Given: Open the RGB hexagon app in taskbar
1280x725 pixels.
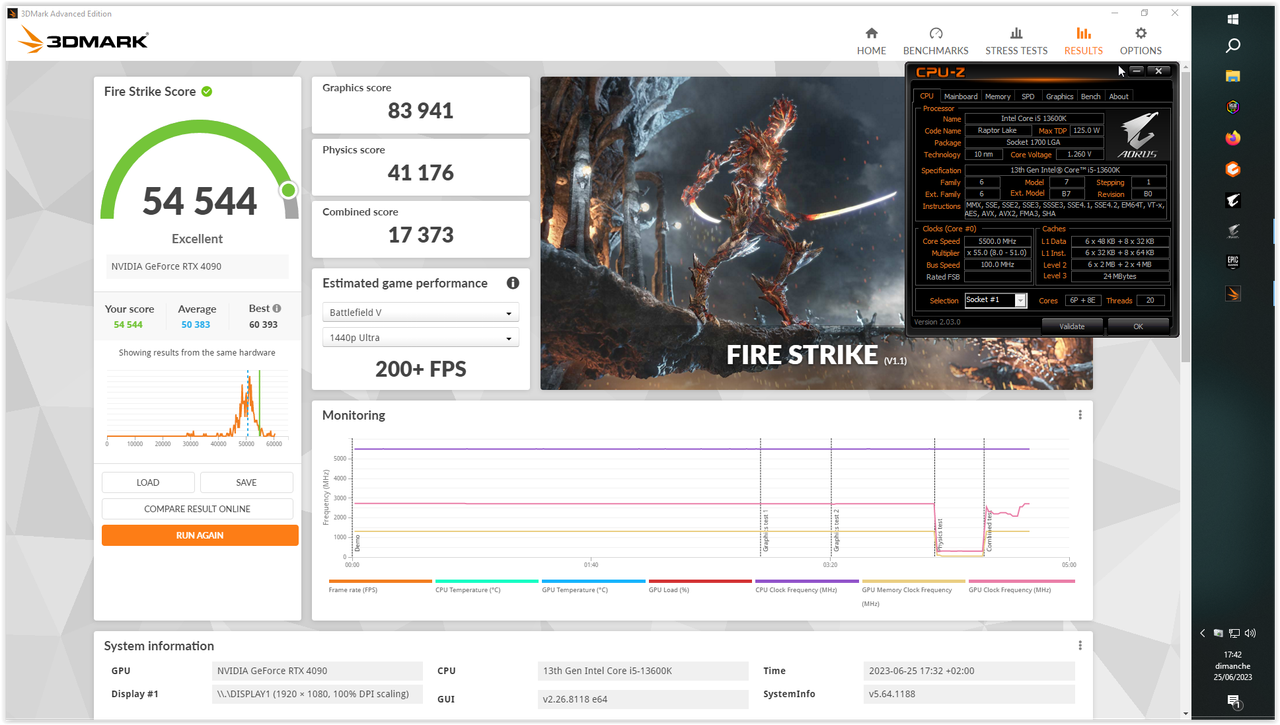Looking at the screenshot, I should pyautogui.click(x=1233, y=107).
